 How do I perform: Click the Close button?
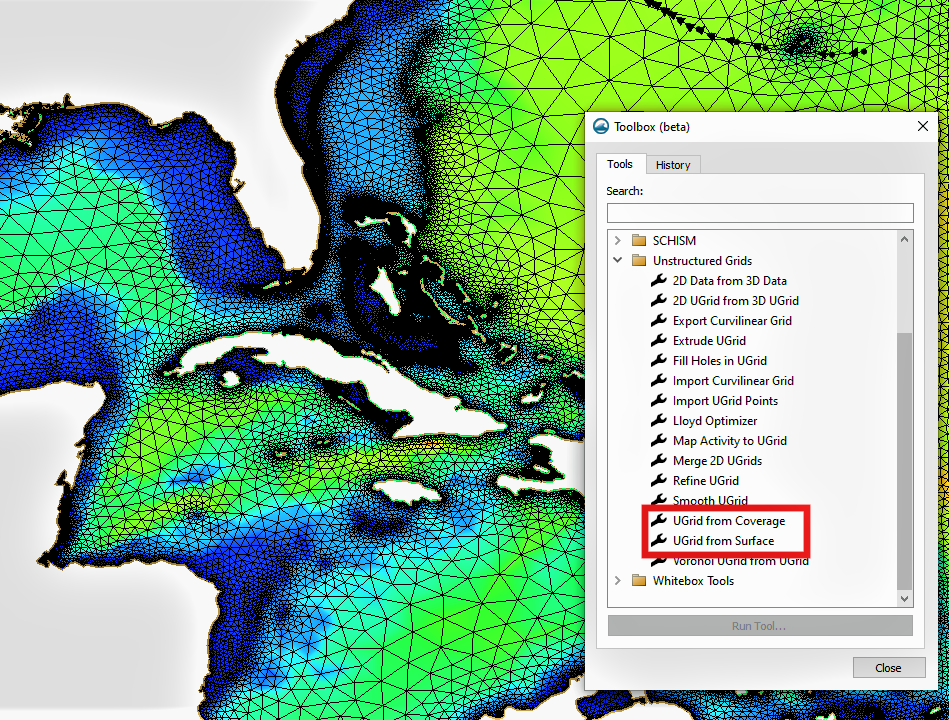[x=888, y=667]
